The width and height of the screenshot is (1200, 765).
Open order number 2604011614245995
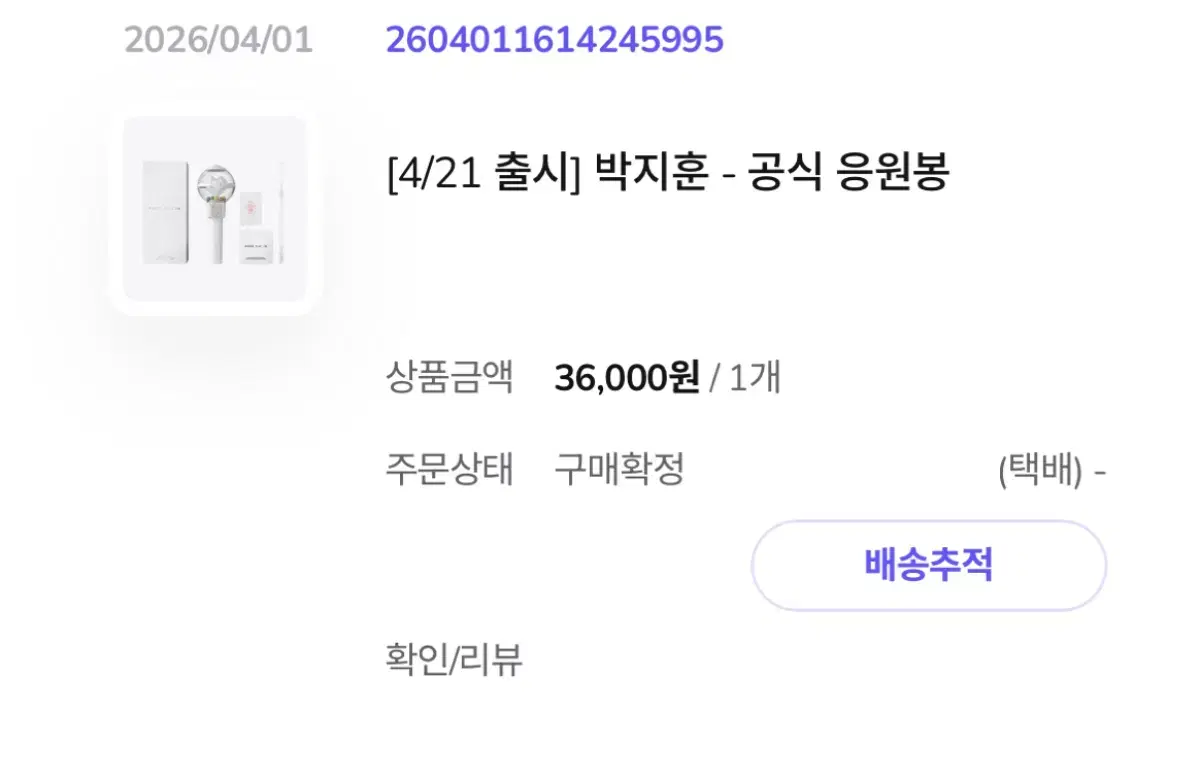(x=554, y=40)
